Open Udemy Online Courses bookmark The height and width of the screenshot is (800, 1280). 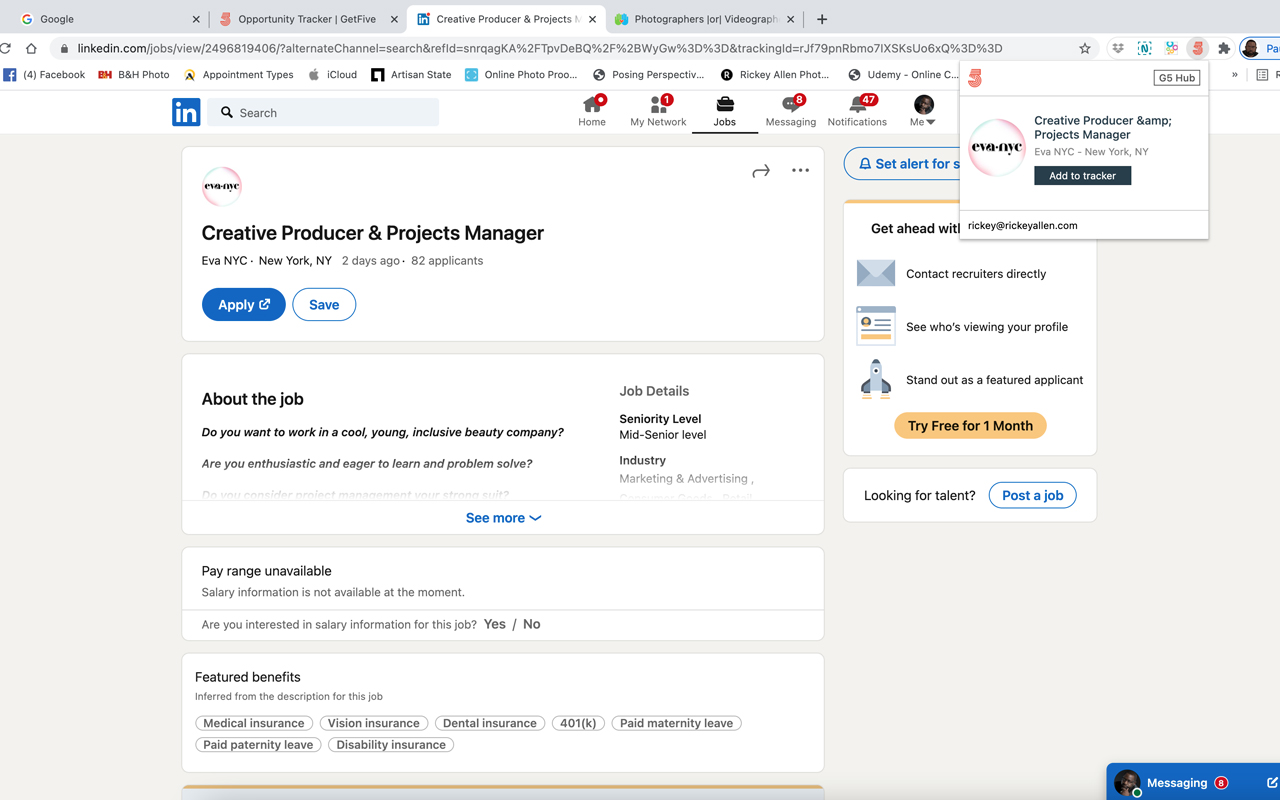coord(903,74)
